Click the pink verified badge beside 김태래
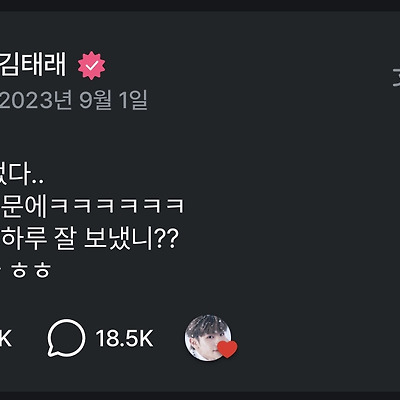The image size is (400, 400). 91,66
